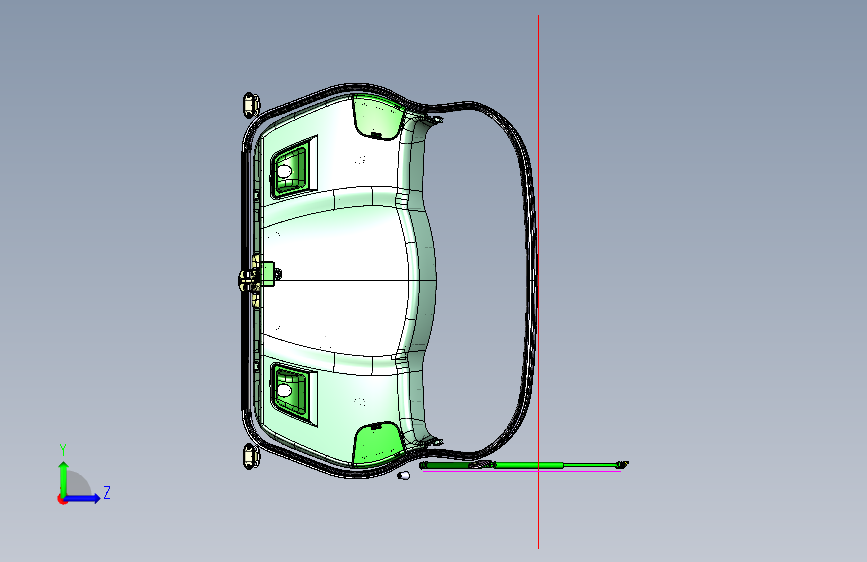Click the green Y axis of the triad
867x562 pixels.
point(64,478)
